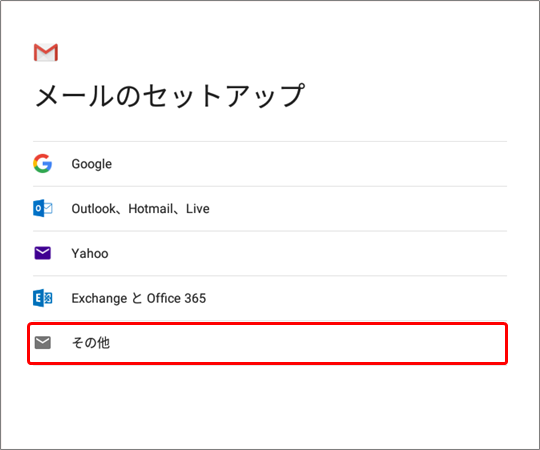Click the Hotmail text in list
Viewport: 540px width, 450px height.
(151, 209)
